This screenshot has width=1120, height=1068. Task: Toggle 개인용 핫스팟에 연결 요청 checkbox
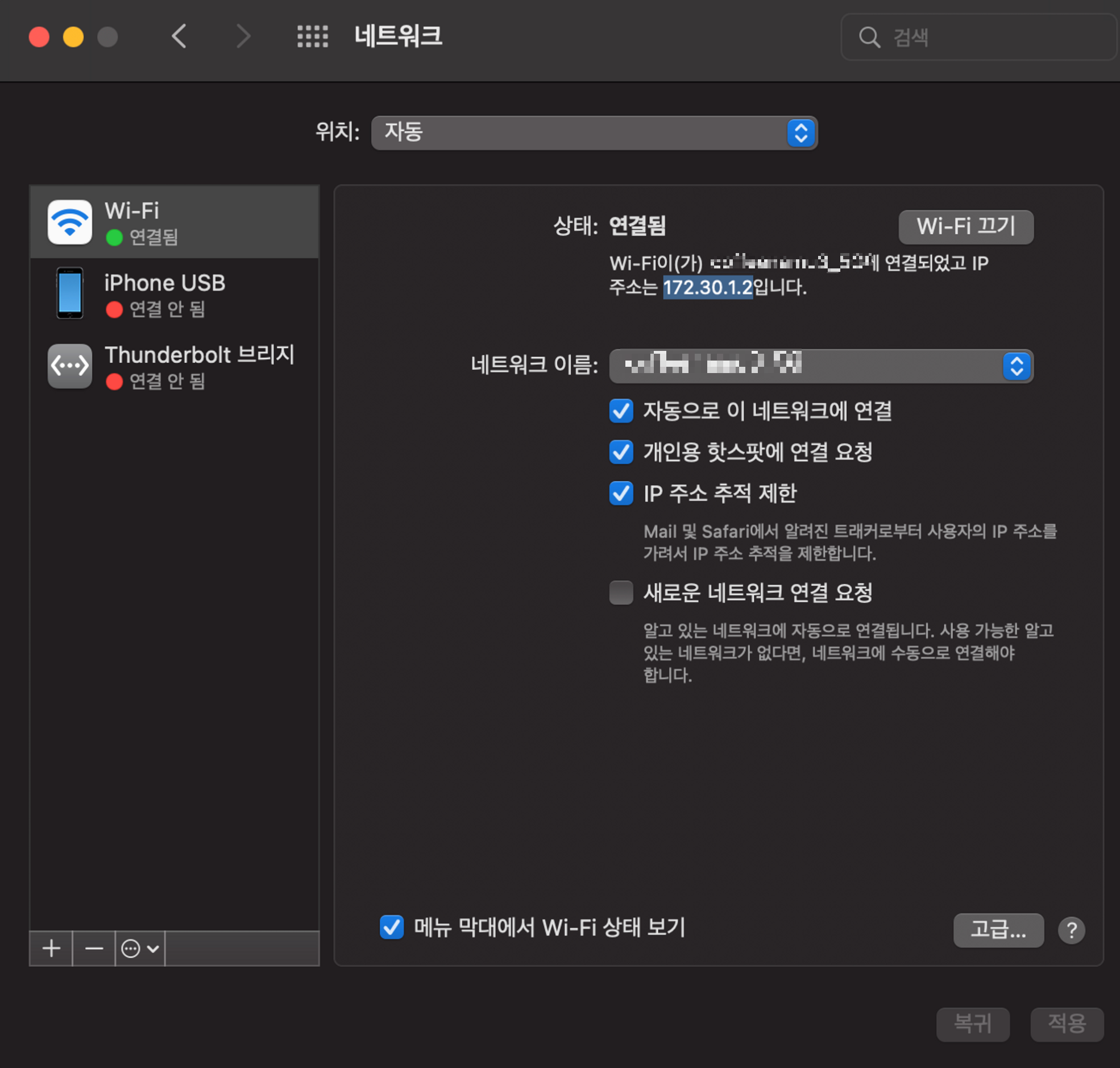pos(621,452)
